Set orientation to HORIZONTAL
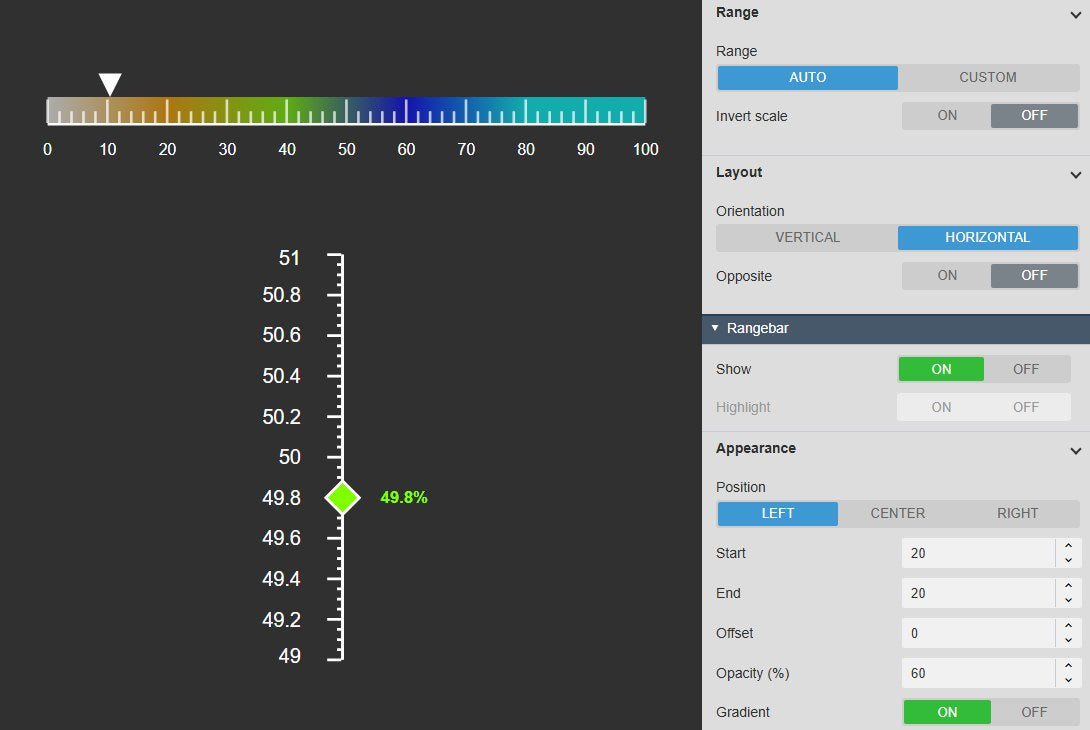 (x=988, y=237)
